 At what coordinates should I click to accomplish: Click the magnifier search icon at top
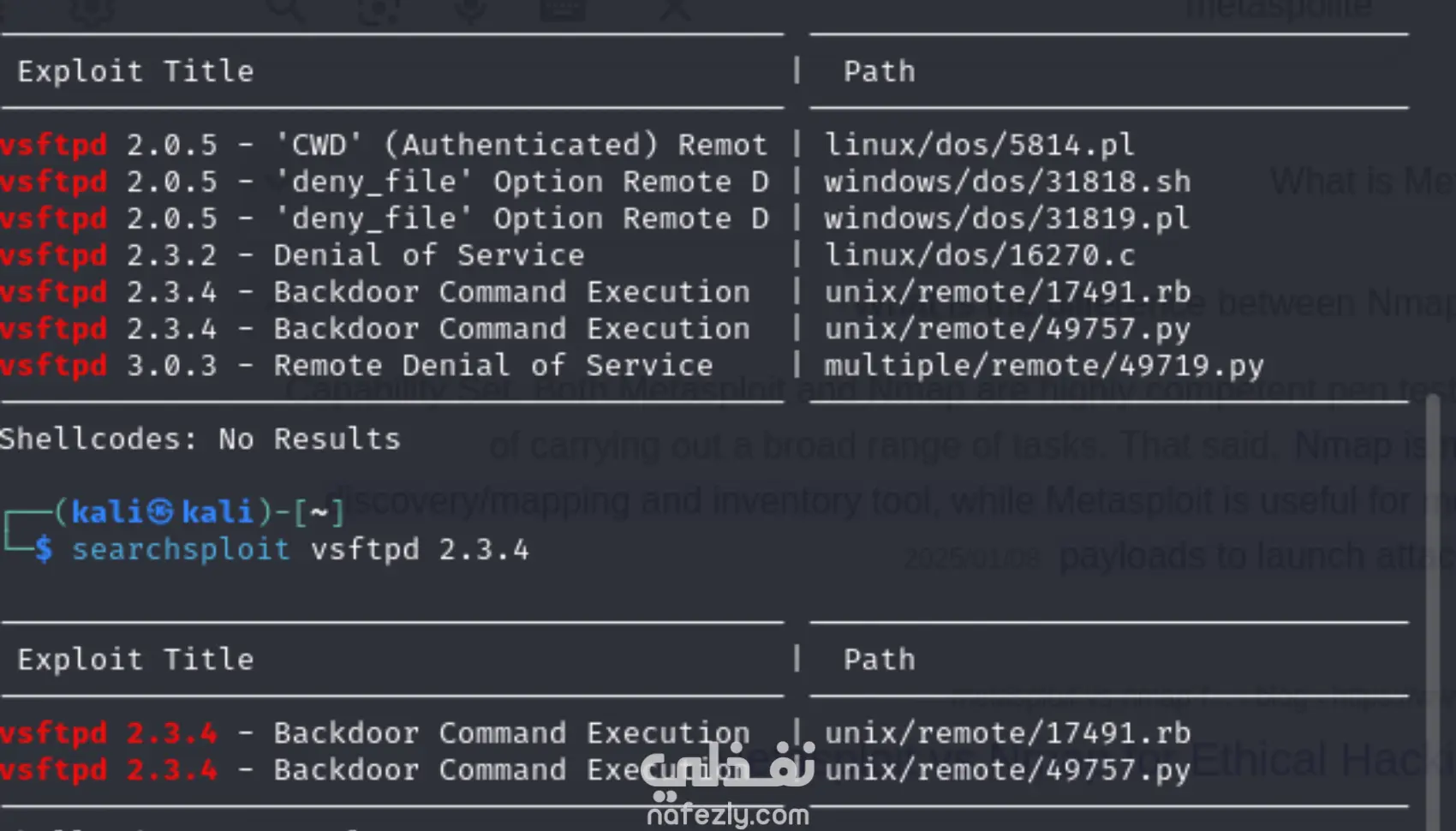(x=286, y=9)
